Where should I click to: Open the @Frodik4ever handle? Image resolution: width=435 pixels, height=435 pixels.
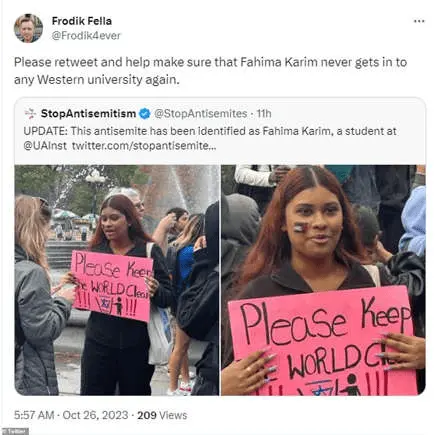tap(86, 36)
